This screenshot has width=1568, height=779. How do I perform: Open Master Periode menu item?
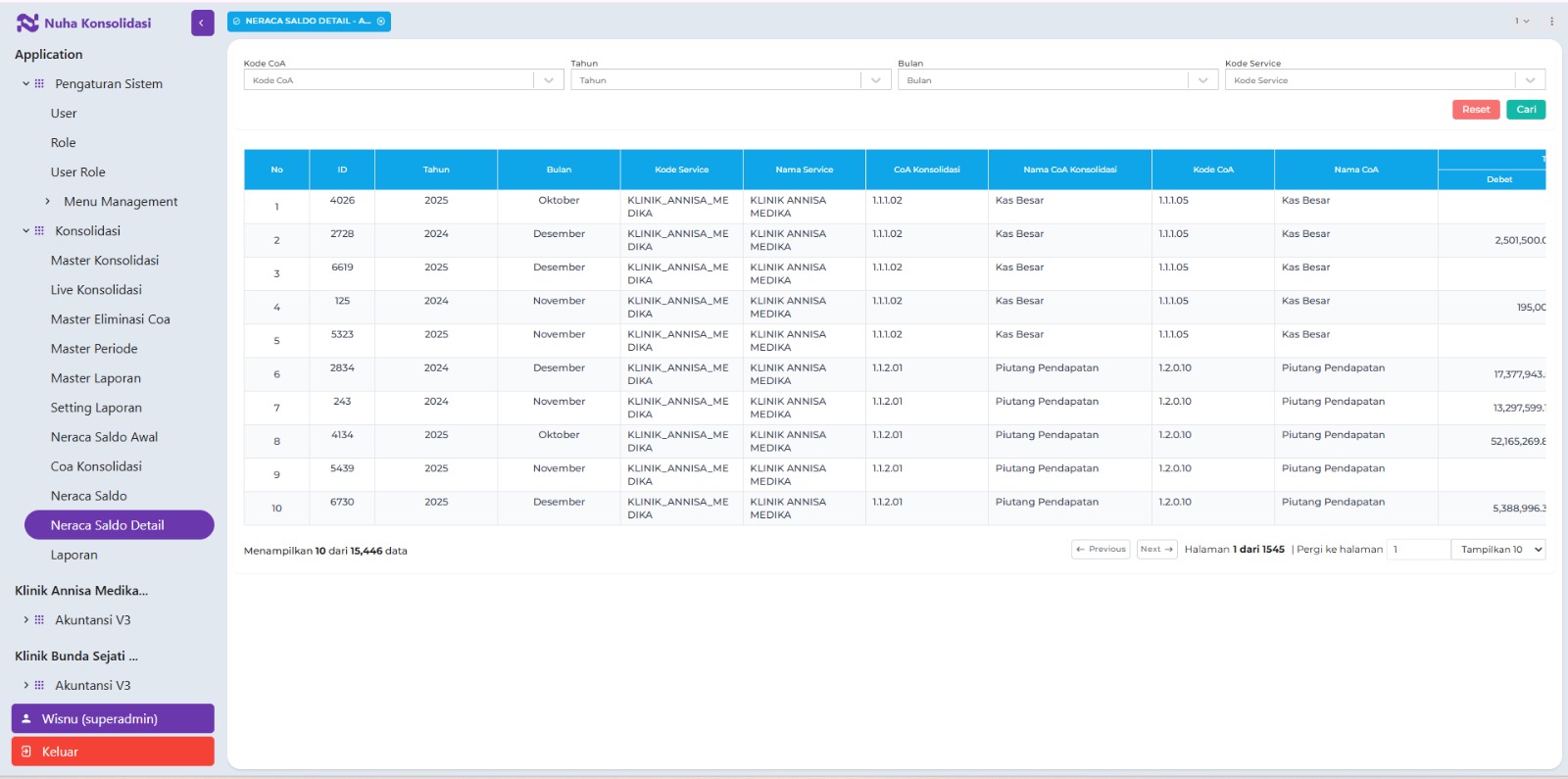point(94,348)
